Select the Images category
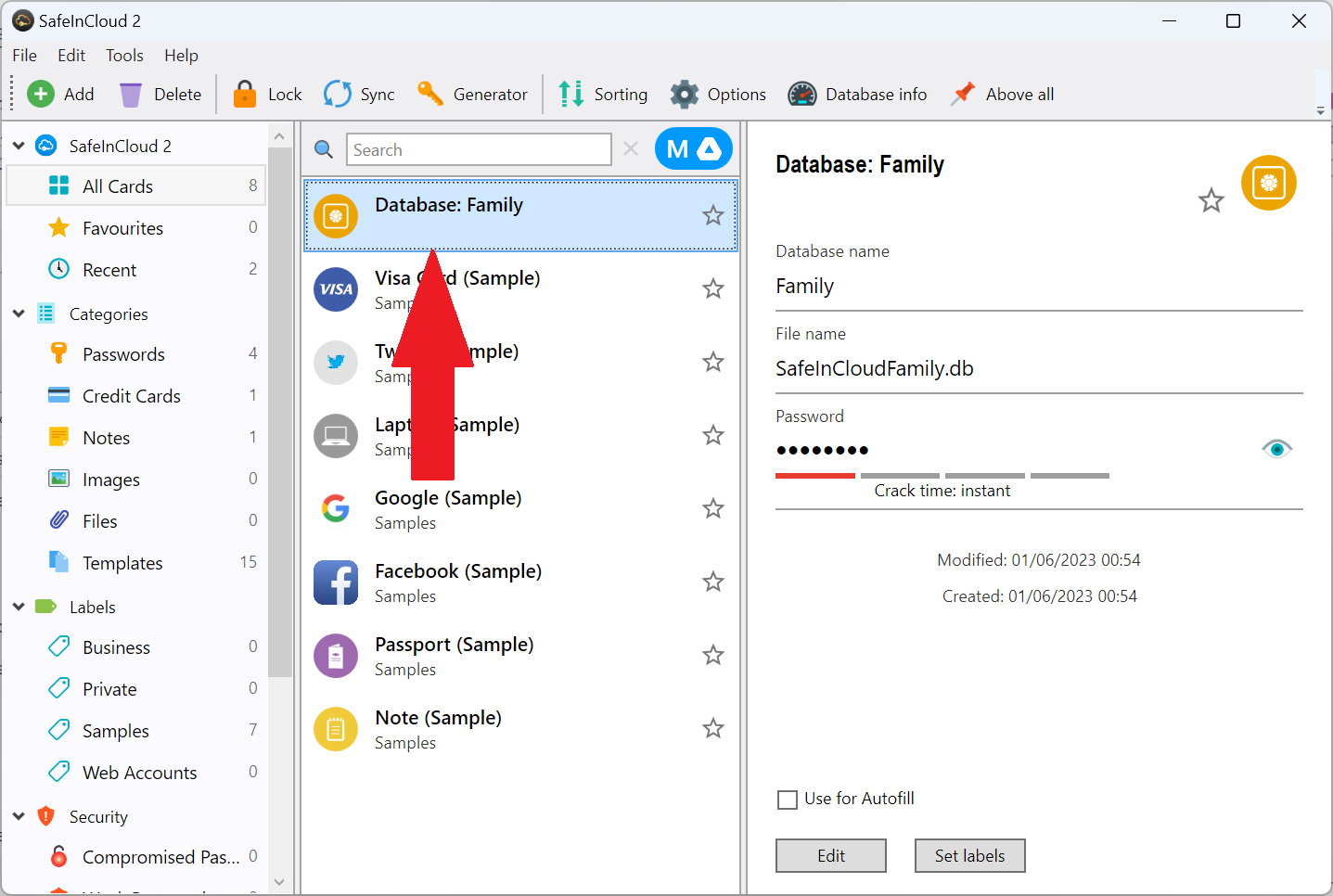 click(136, 480)
